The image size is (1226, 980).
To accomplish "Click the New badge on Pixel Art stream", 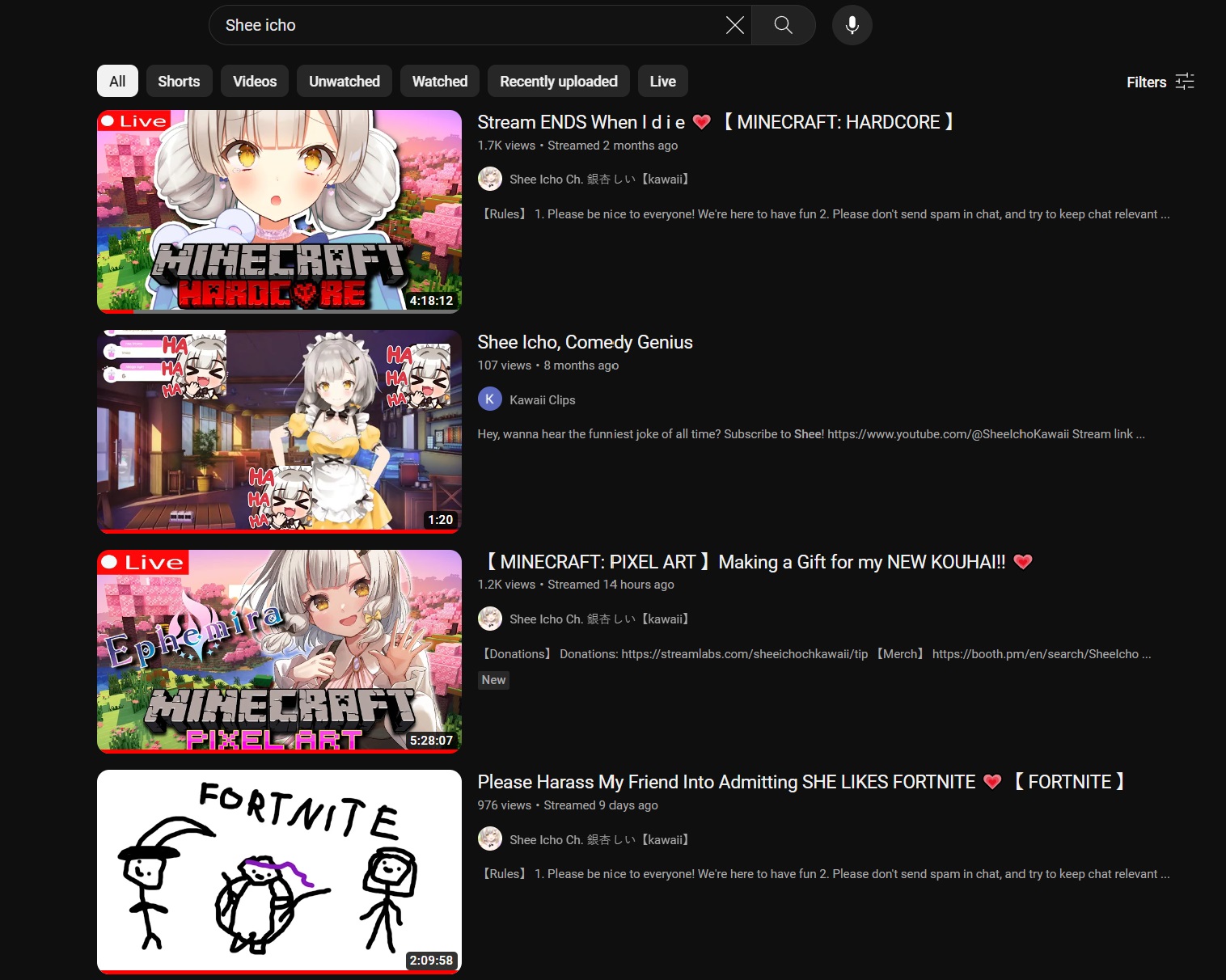I will point(493,680).
